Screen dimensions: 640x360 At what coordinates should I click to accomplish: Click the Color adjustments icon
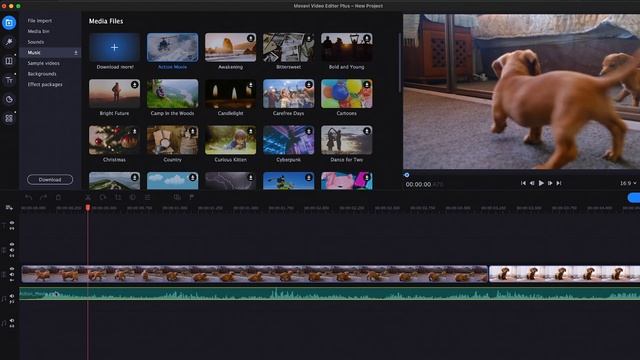point(133,198)
